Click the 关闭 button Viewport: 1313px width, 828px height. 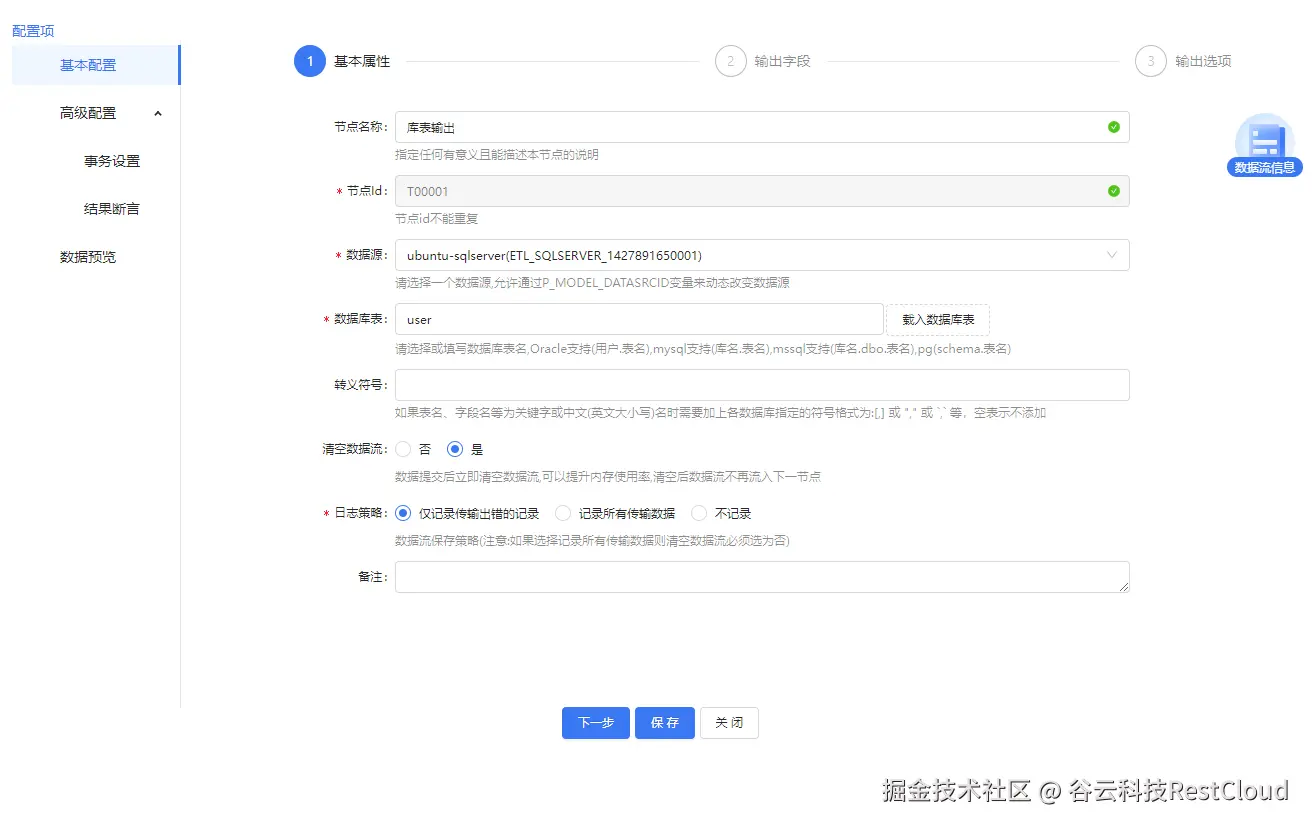729,723
